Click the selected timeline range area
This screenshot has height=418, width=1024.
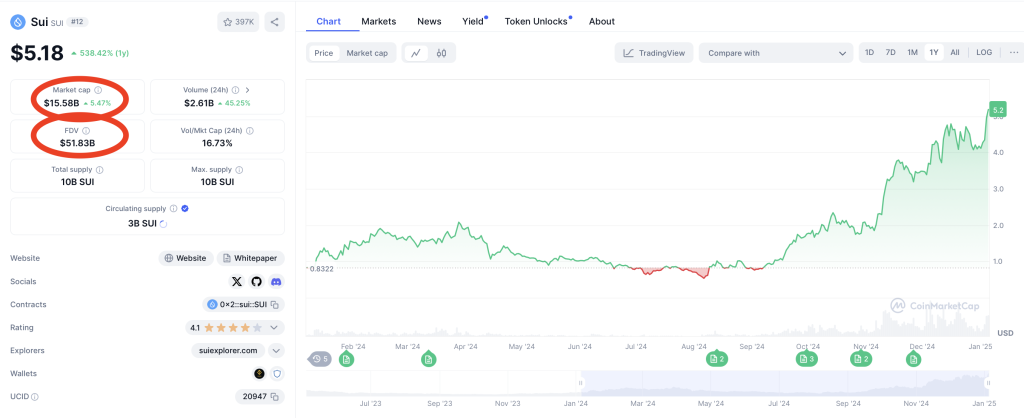784,383
